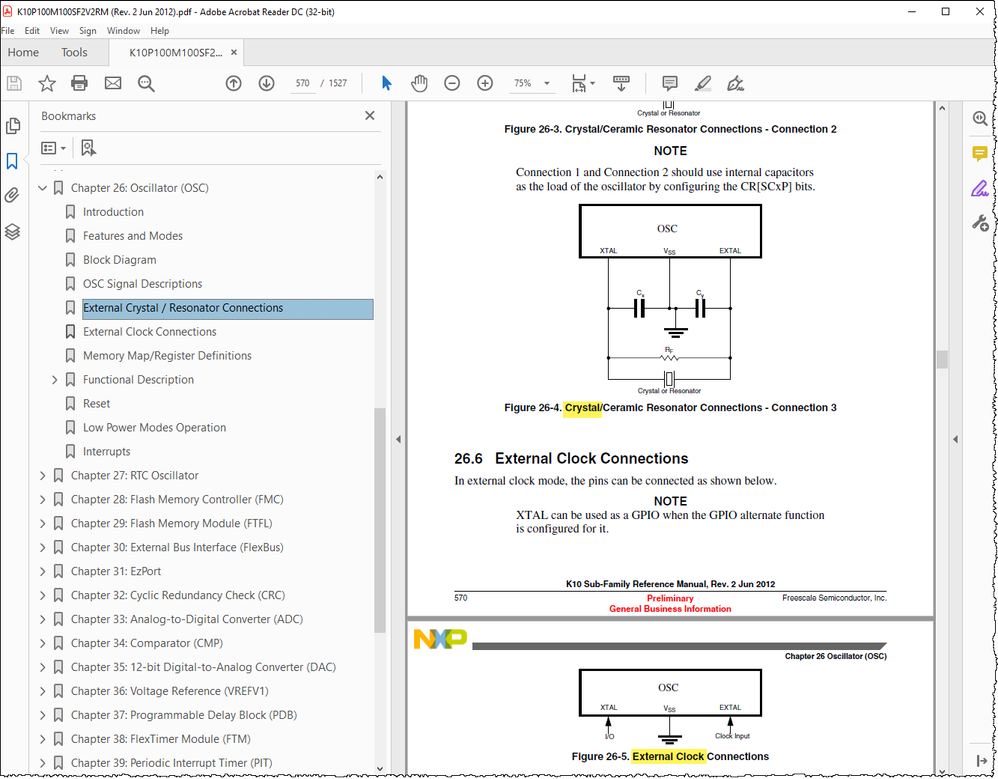998x779 pixels.
Task: Go to External Clock Connections bookmark
Action: 150,332
